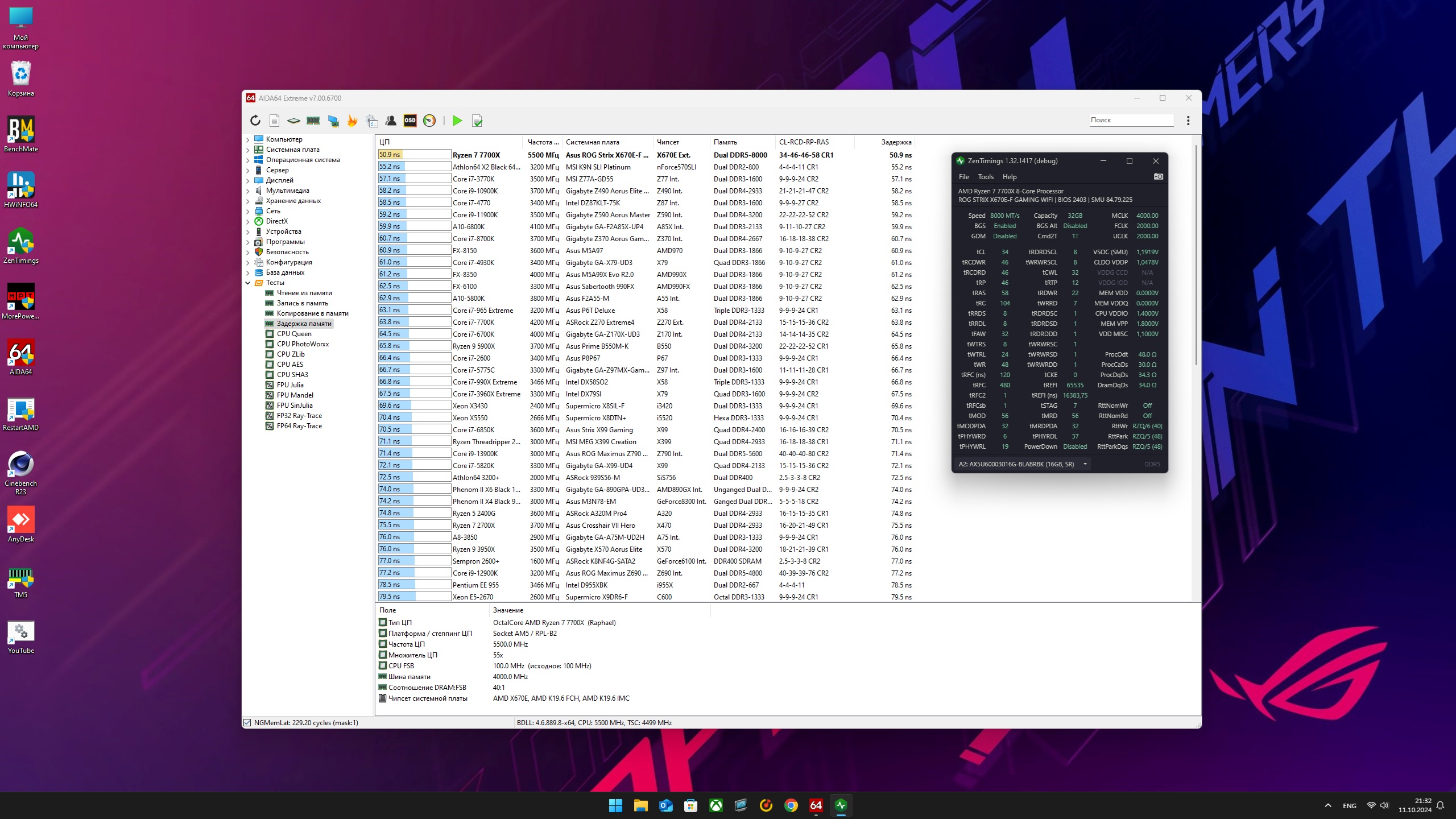Open the Tools menu in ZenTimings

pyautogui.click(x=986, y=177)
